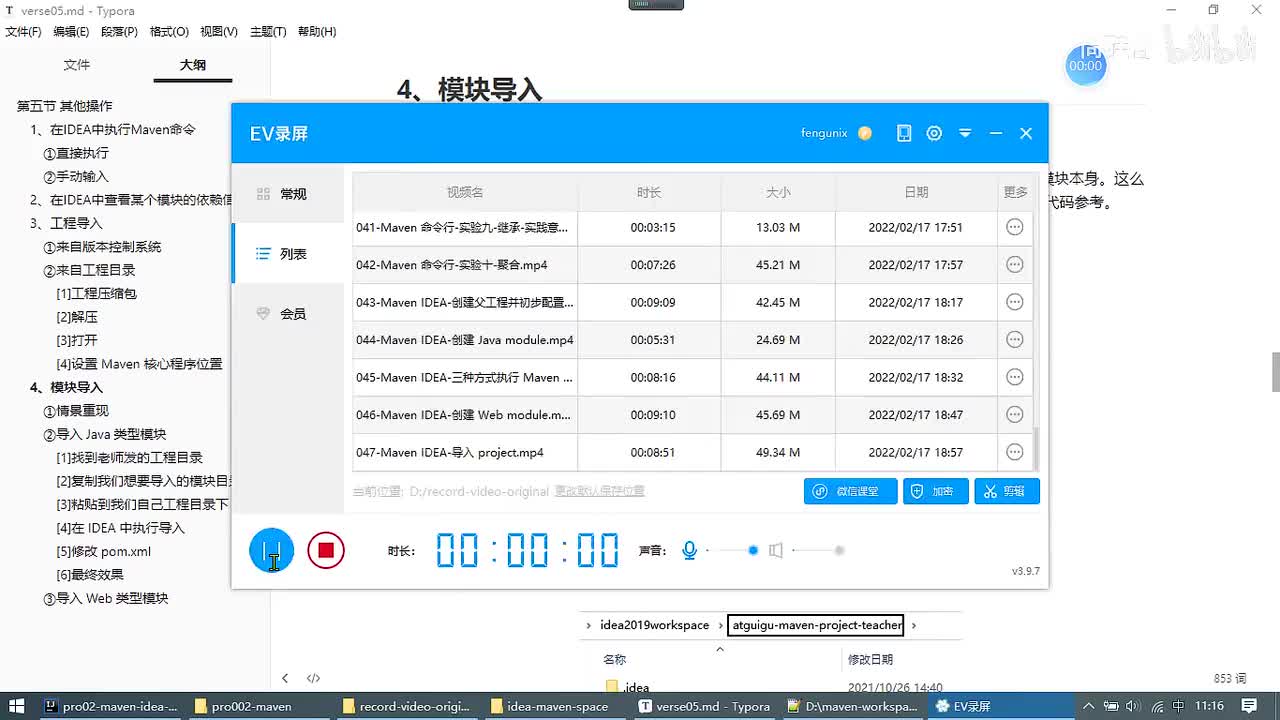The image size is (1280, 720).
Task: Switch to Typora sidebar 文件 tab
Action: pos(77,65)
